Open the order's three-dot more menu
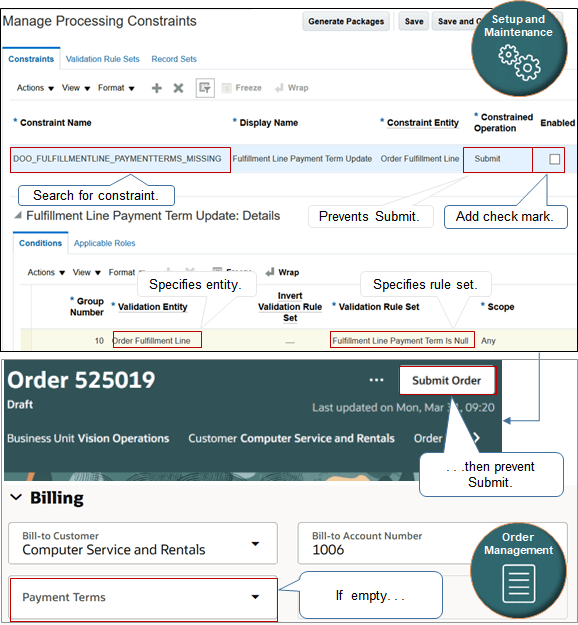578x625 pixels. 376,380
